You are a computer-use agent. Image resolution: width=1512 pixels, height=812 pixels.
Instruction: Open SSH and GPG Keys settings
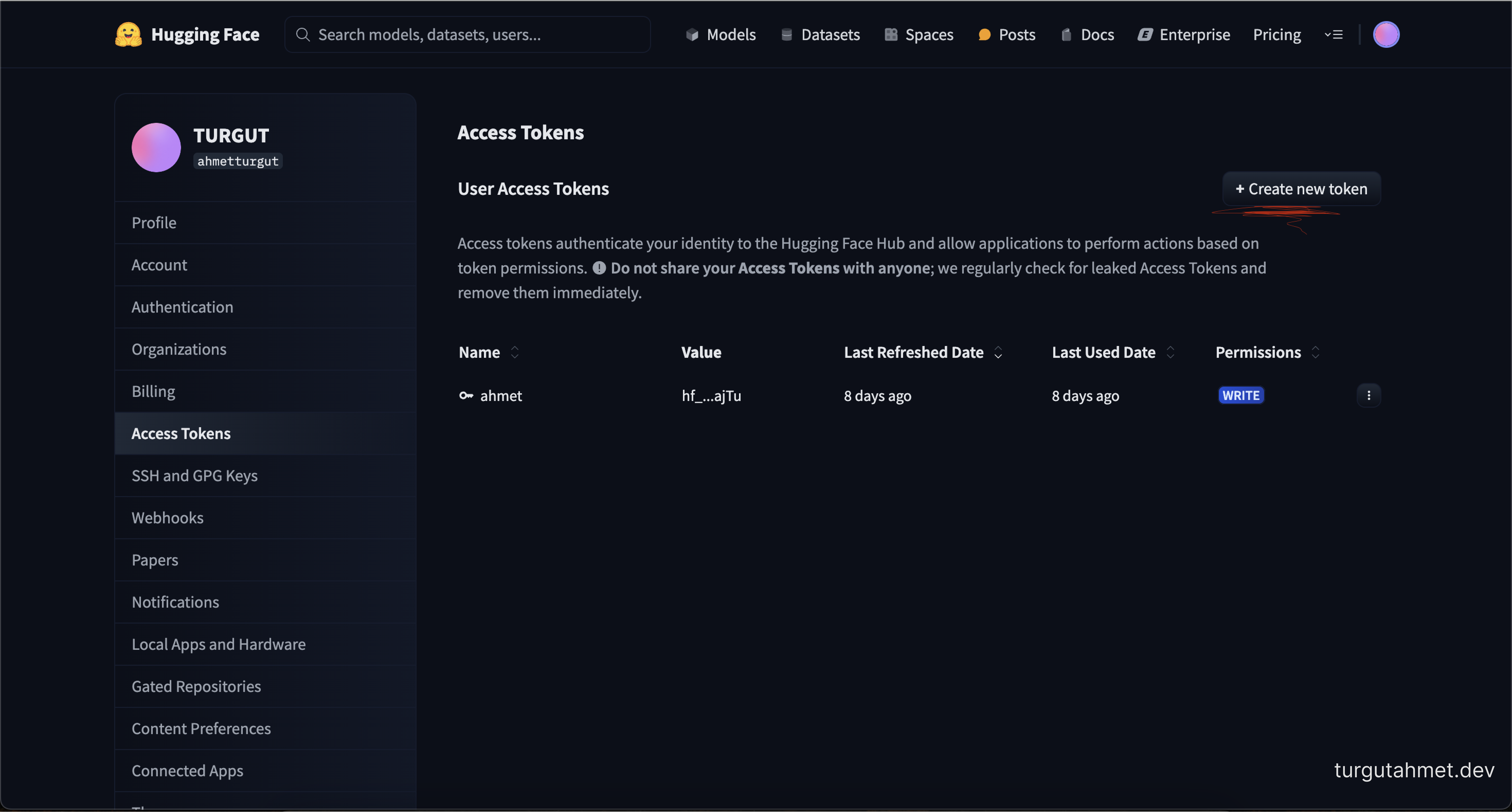[x=265, y=476]
